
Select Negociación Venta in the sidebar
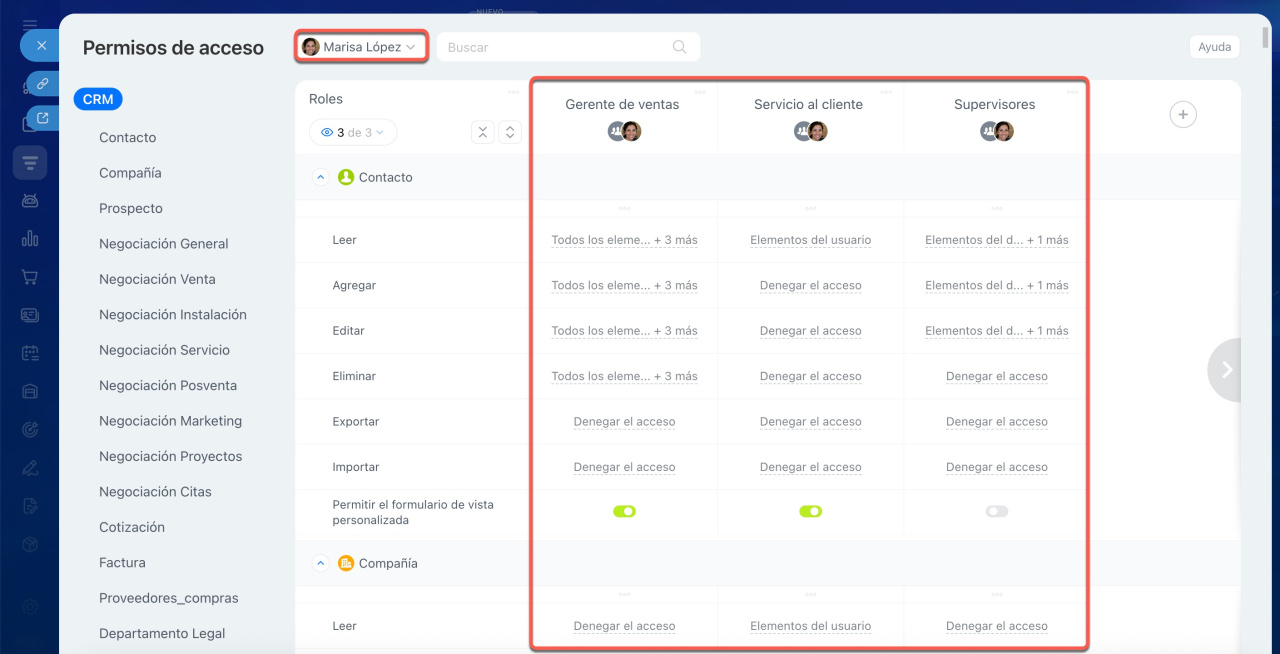point(157,279)
